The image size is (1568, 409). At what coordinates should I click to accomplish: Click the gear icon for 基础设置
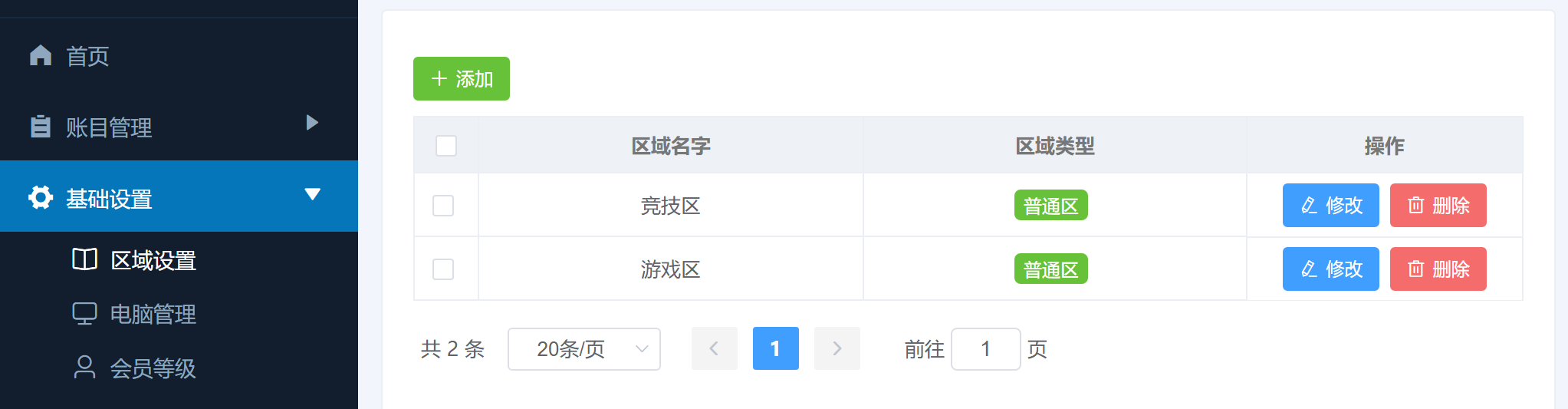(41, 197)
